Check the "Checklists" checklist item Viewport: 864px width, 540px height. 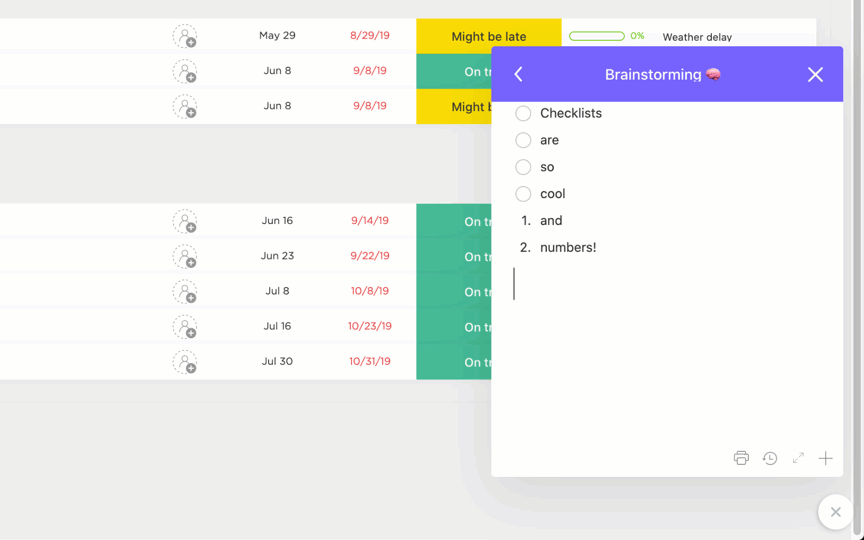pyautogui.click(x=523, y=114)
